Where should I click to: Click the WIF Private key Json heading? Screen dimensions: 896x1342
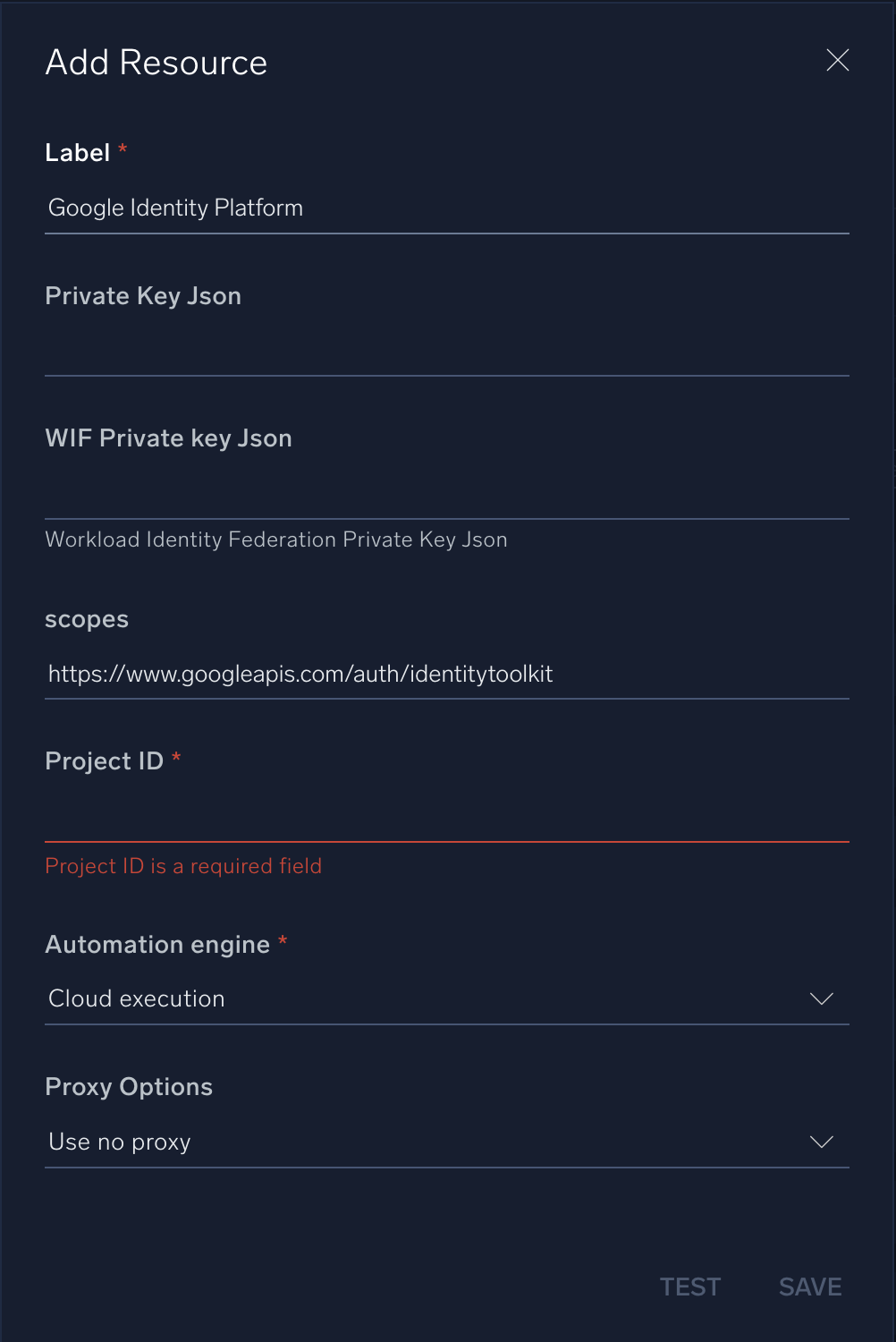(x=168, y=438)
